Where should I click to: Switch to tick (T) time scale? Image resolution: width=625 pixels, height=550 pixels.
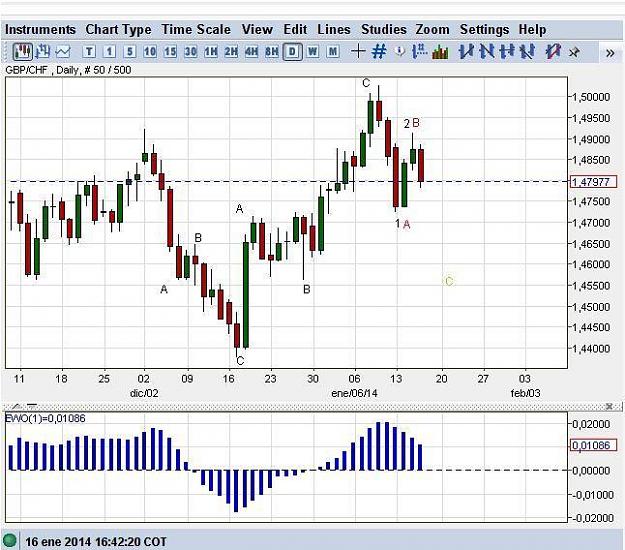89,52
